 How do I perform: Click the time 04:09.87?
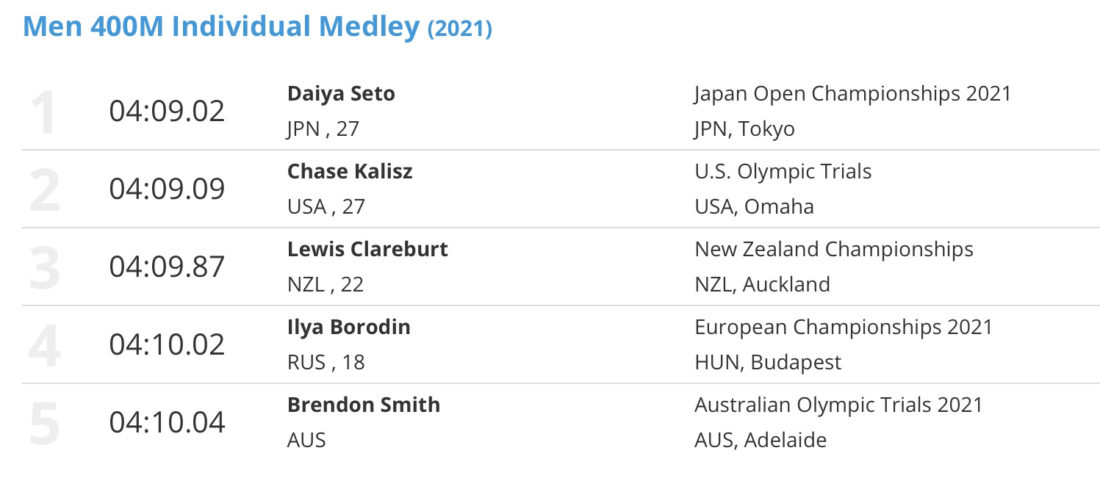pos(167,268)
